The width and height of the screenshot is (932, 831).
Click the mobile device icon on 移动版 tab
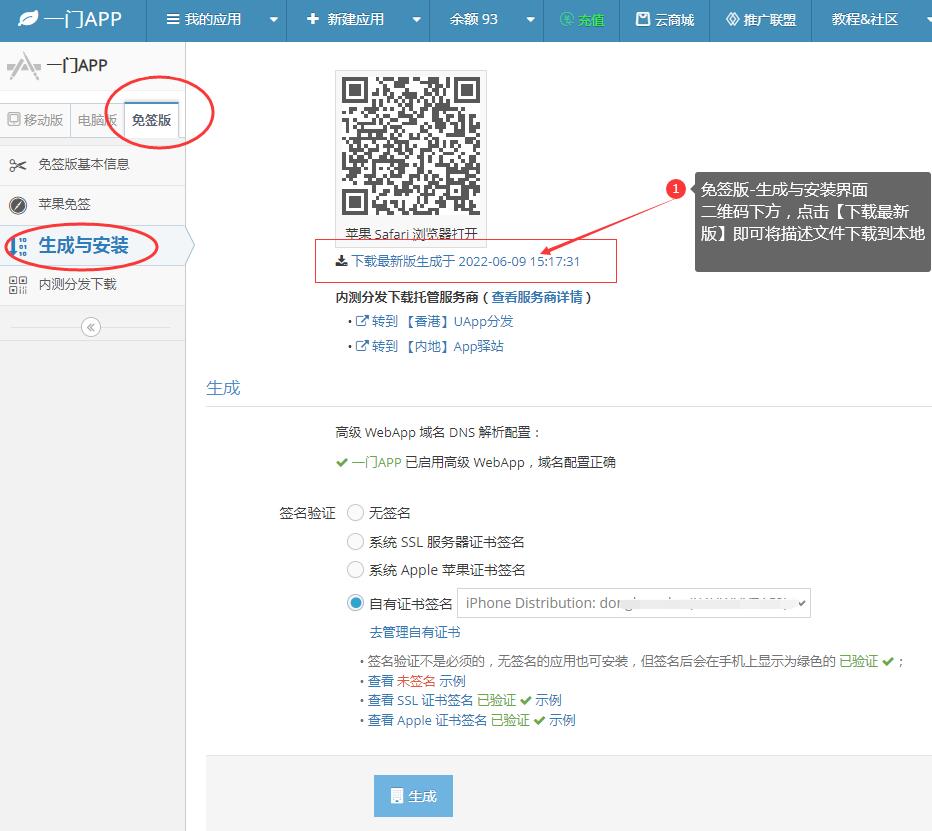tap(14, 119)
